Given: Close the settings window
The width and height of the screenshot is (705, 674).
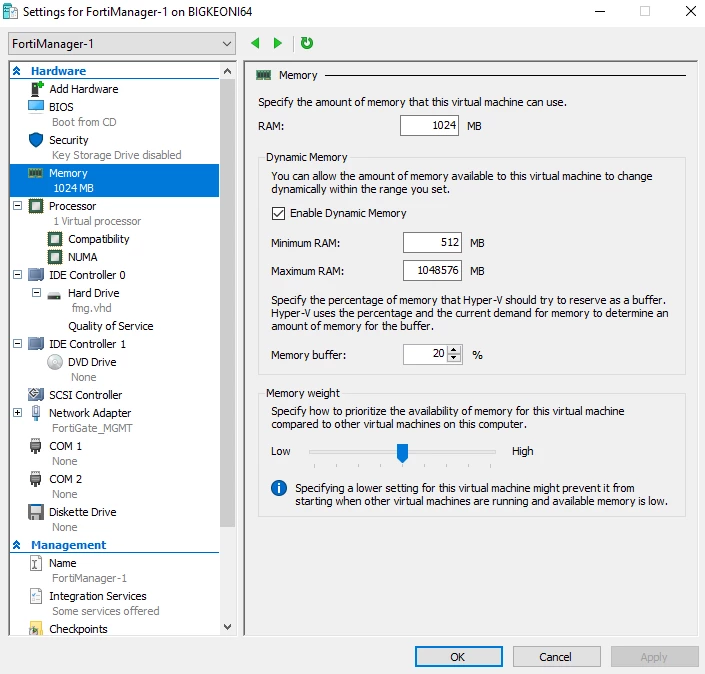Looking at the screenshot, I should tap(691, 11).
